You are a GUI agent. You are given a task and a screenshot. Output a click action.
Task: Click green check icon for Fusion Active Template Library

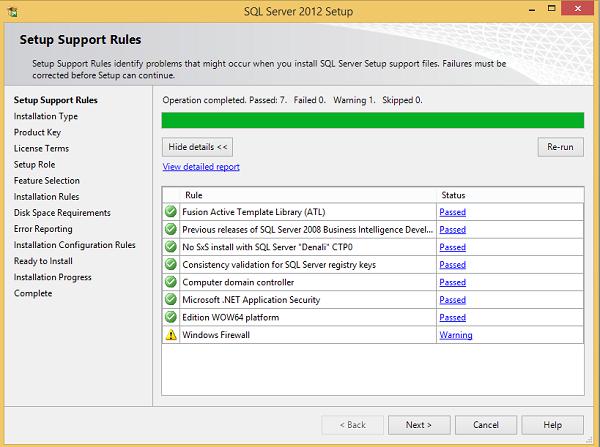coord(171,211)
